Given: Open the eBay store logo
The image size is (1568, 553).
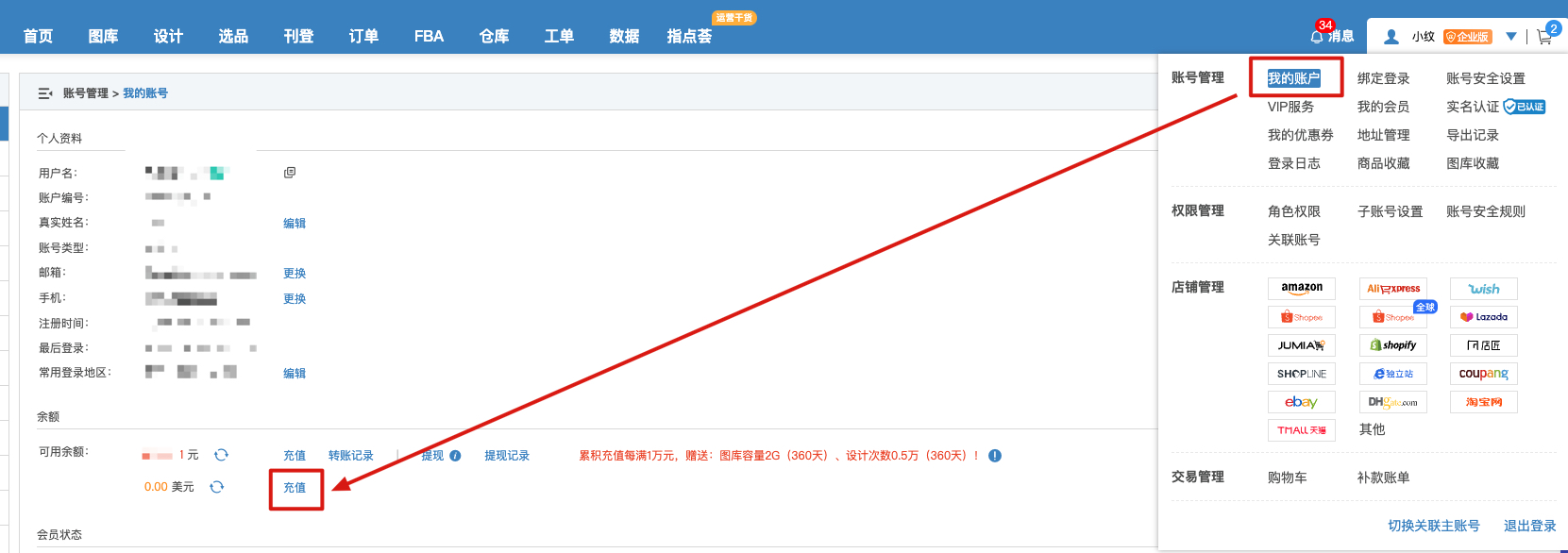Looking at the screenshot, I should (1302, 402).
